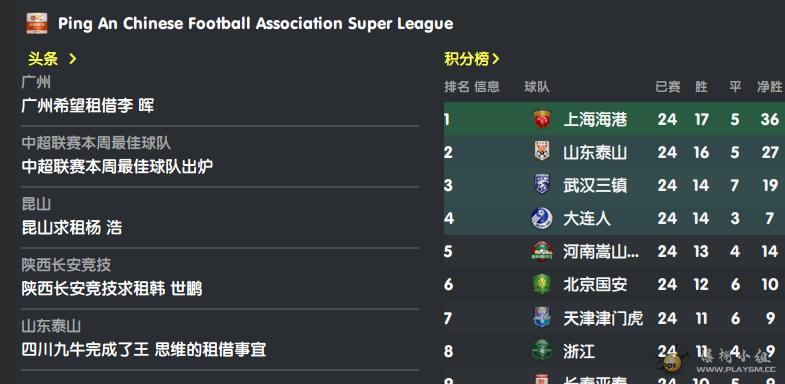Screen dimensions: 785x384
Task: Open headline 陕西长安竞技求租韩 世鹏
Action: click(112, 289)
